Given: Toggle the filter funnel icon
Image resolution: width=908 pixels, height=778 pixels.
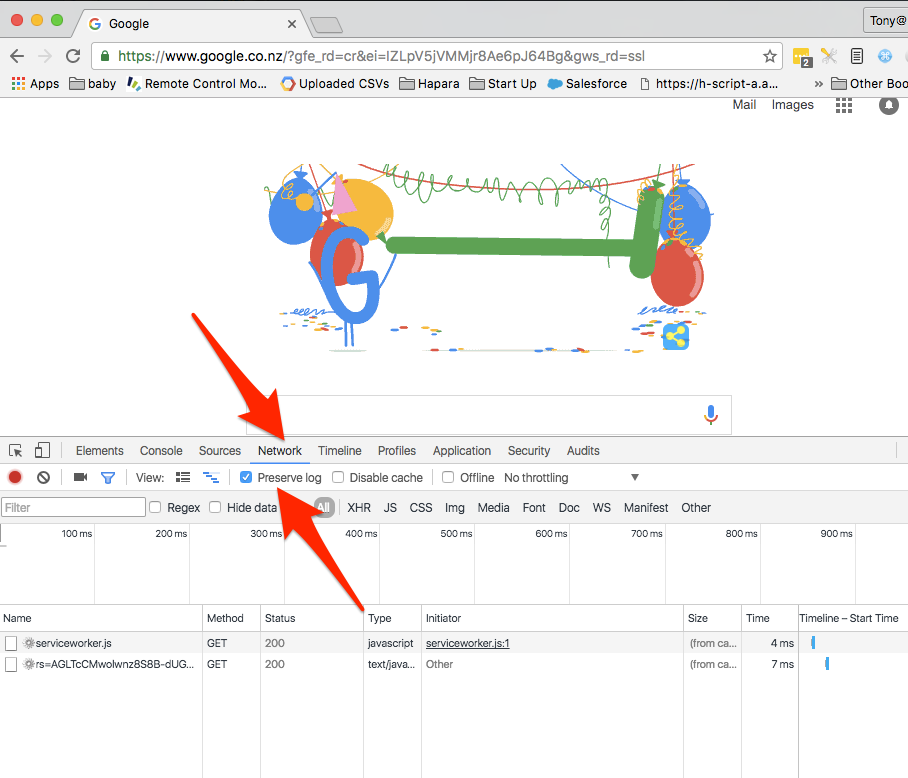Looking at the screenshot, I should (x=108, y=478).
